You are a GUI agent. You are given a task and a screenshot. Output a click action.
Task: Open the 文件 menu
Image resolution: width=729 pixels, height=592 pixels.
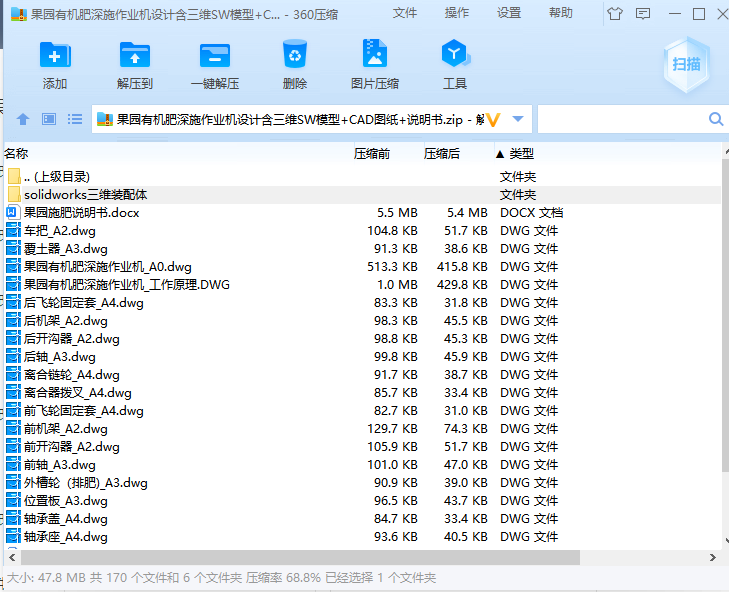tap(404, 13)
